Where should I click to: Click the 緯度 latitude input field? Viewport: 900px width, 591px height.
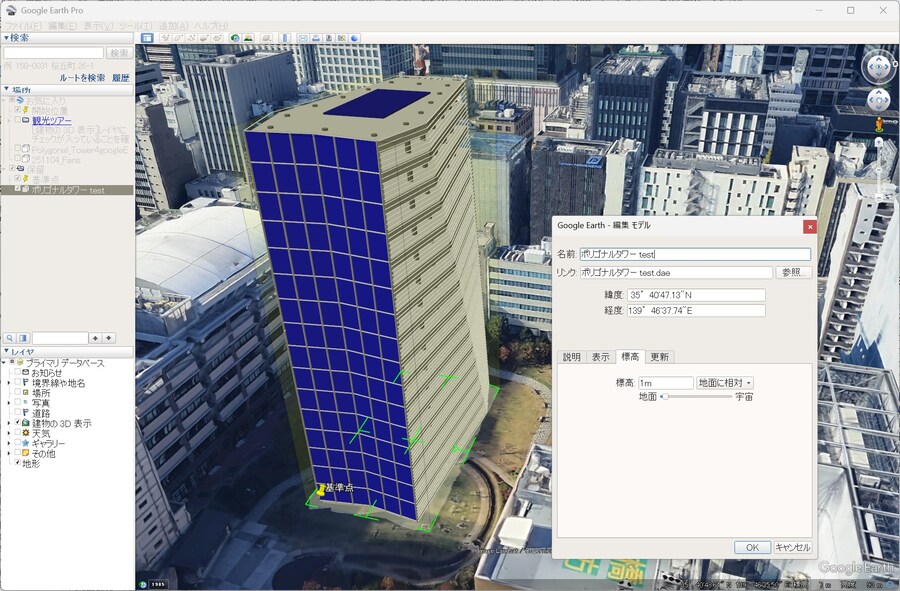coord(696,295)
